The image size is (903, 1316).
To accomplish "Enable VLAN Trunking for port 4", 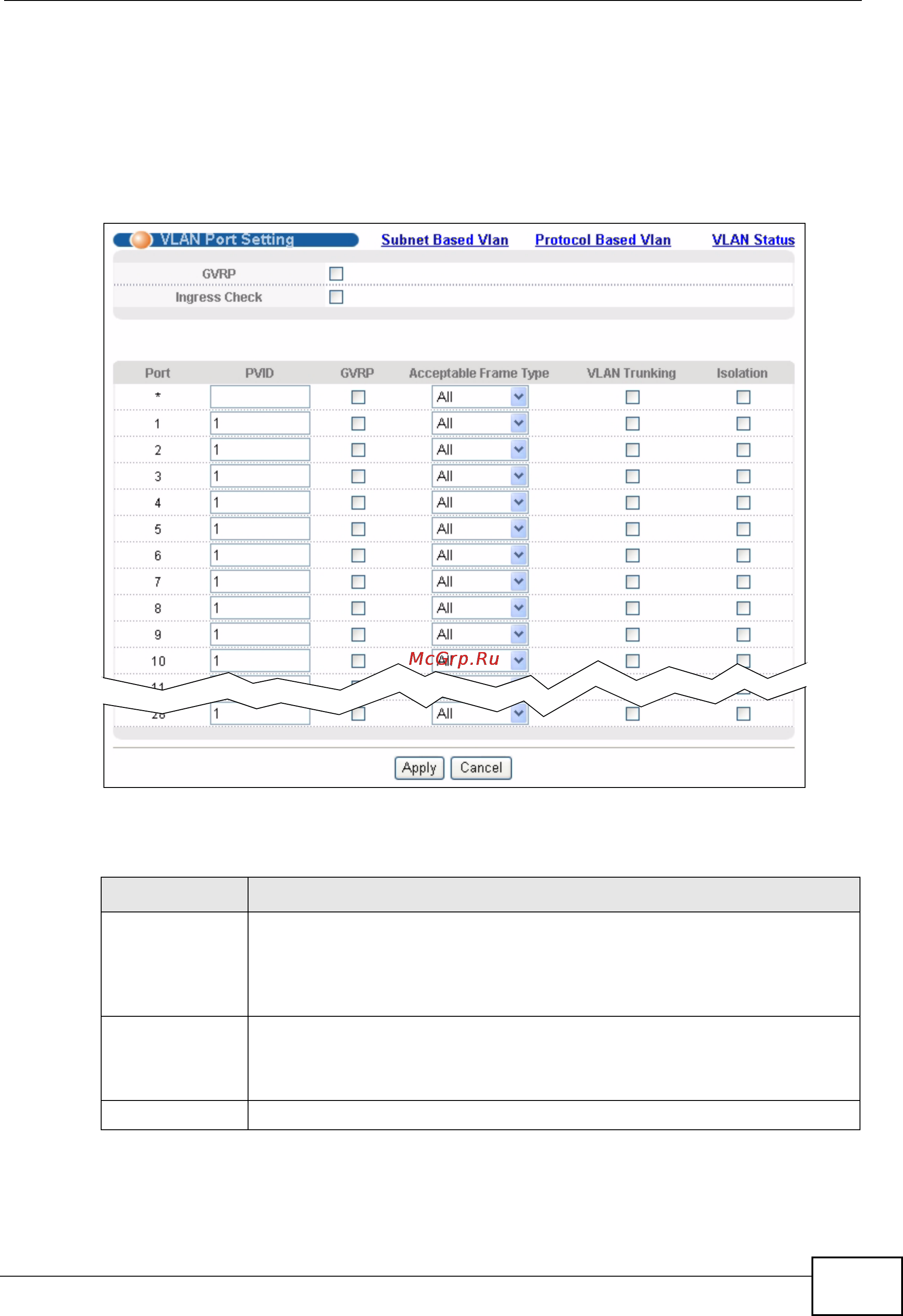I will pyautogui.click(x=632, y=502).
